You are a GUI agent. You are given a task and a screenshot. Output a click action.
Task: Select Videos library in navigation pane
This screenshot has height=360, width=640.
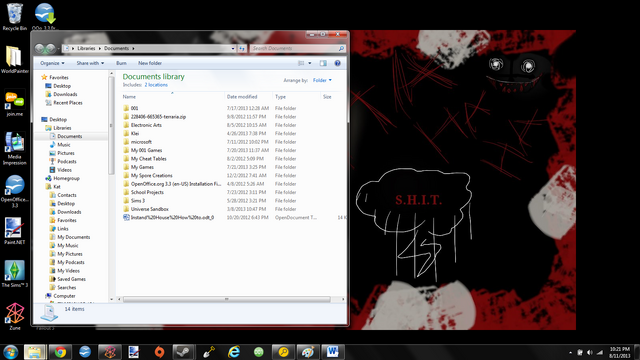[x=64, y=170]
